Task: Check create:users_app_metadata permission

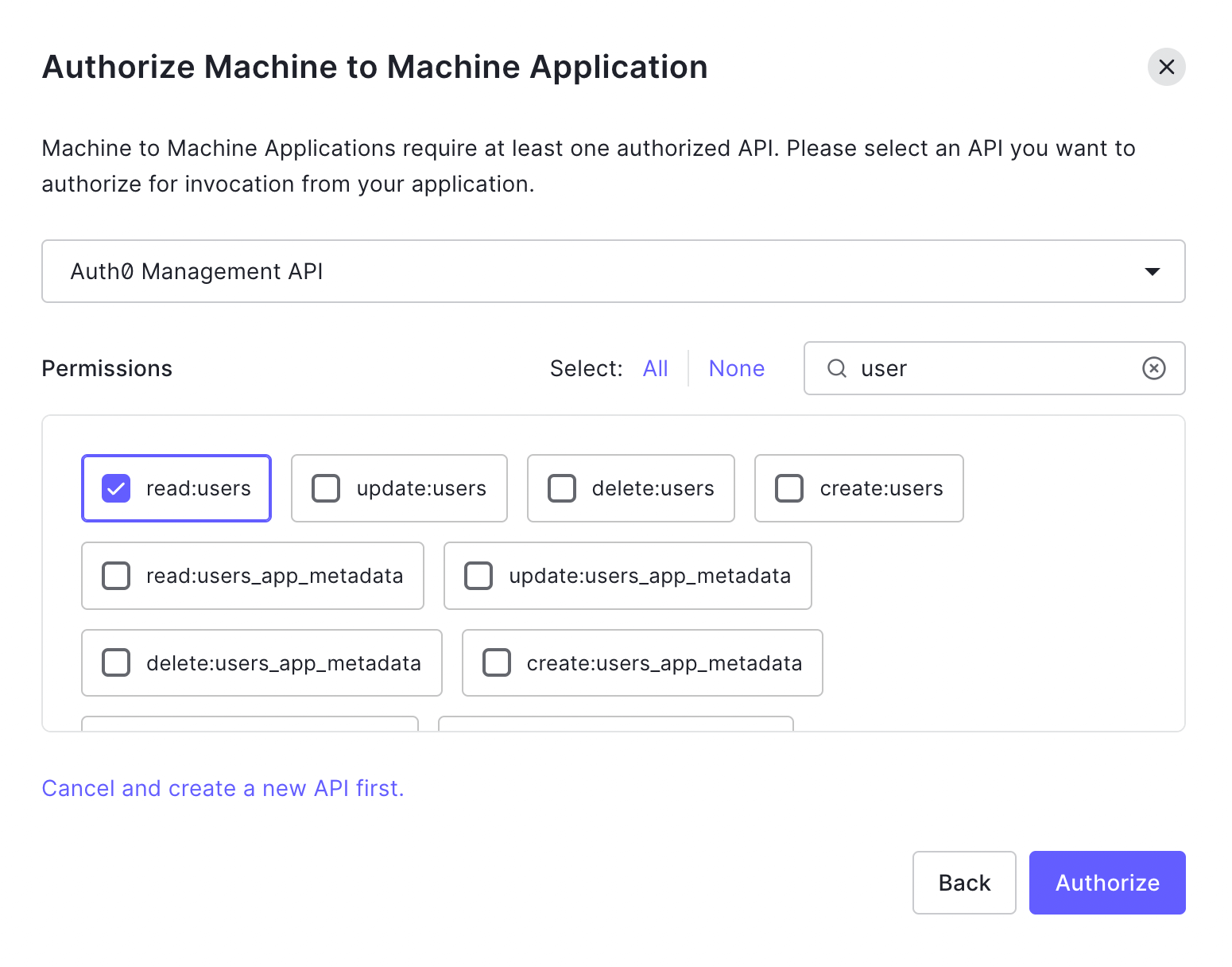Action: pos(497,663)
